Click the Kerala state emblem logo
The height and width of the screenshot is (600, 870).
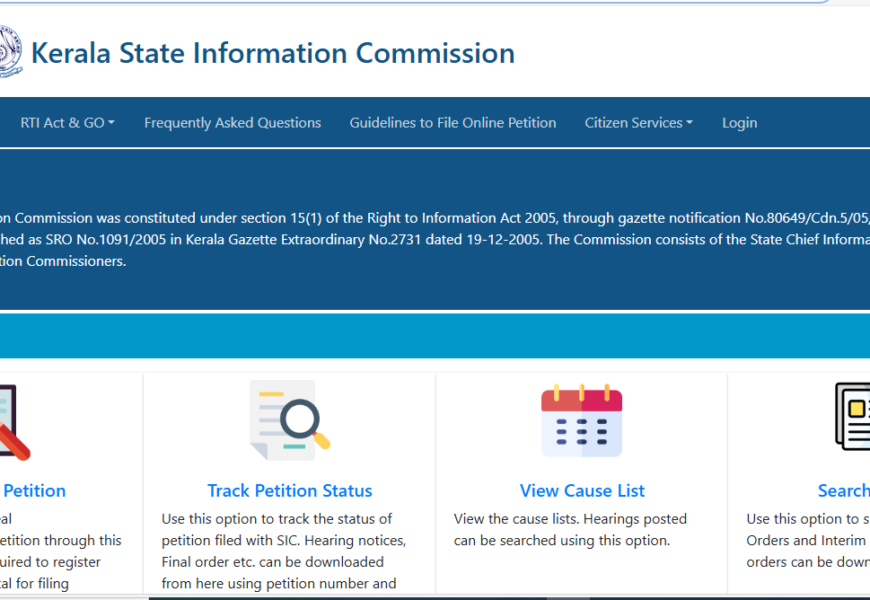[x=9, y=52]
